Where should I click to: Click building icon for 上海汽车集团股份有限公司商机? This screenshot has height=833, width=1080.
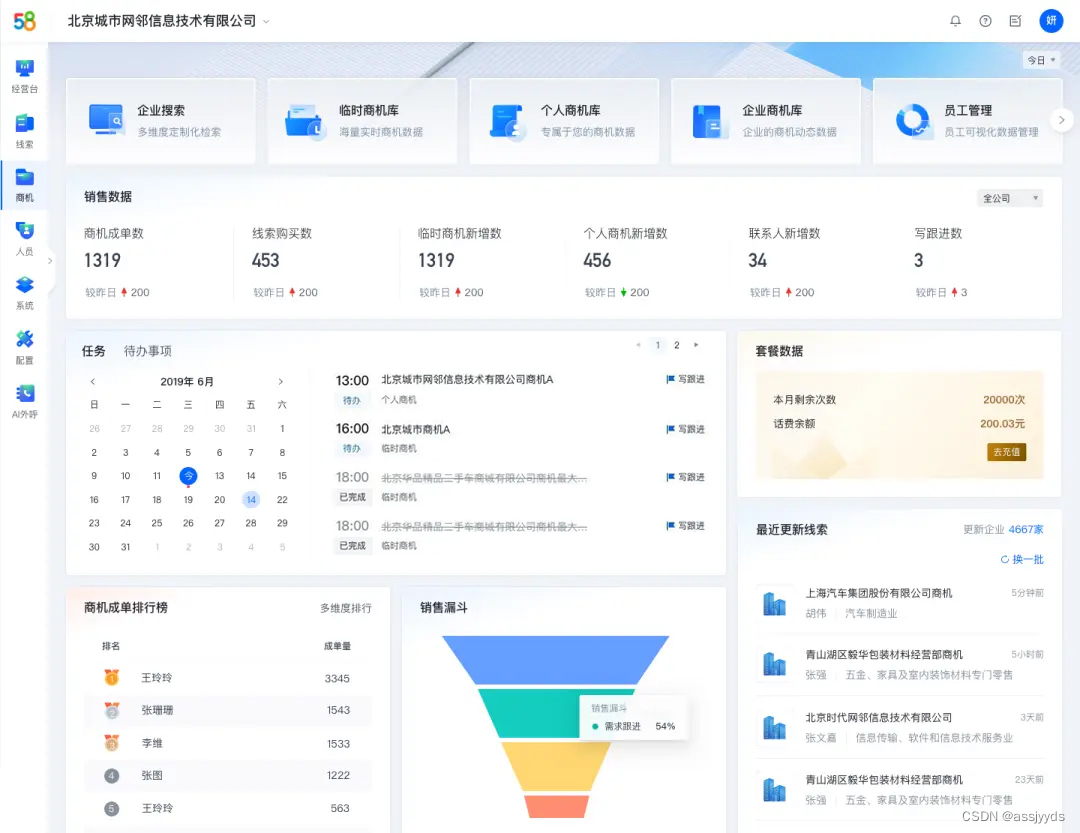[774, 604]
